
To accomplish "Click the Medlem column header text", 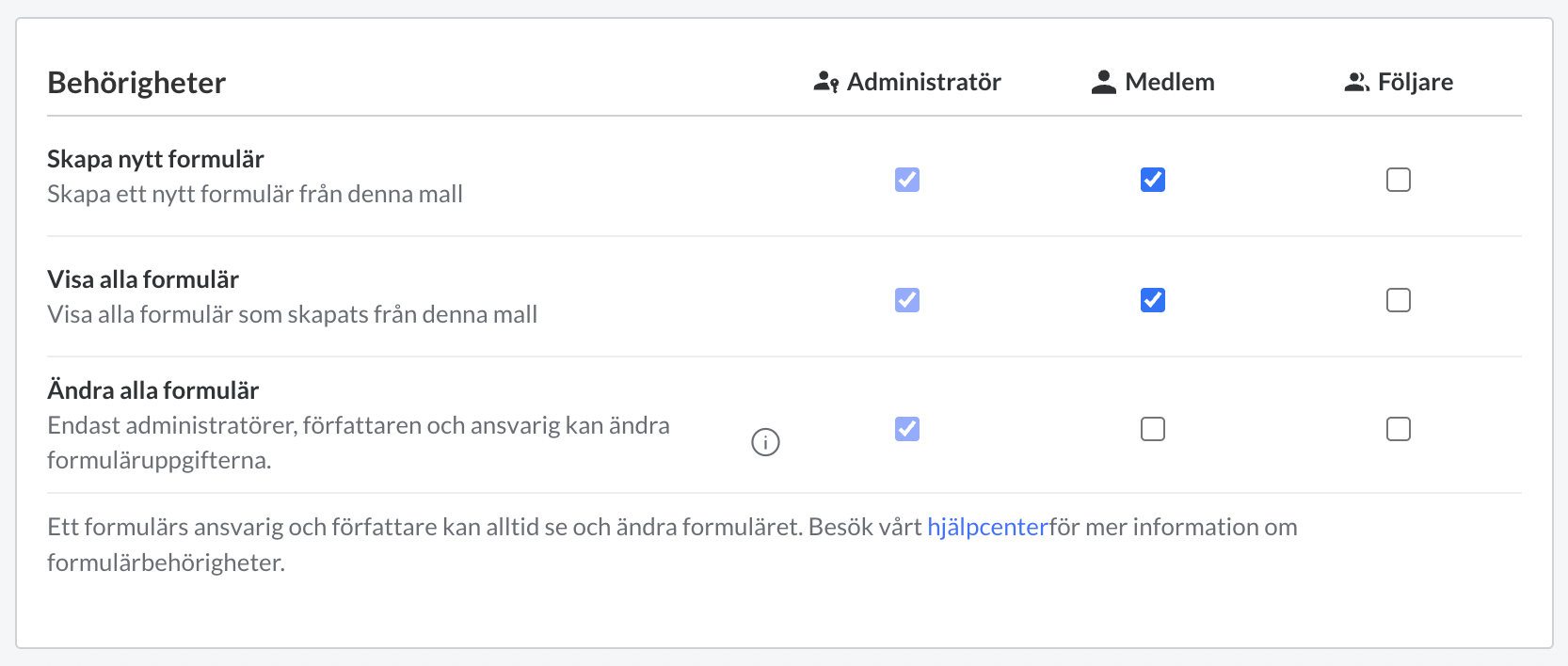I will pyautogui.click(x=1170, y=83).
